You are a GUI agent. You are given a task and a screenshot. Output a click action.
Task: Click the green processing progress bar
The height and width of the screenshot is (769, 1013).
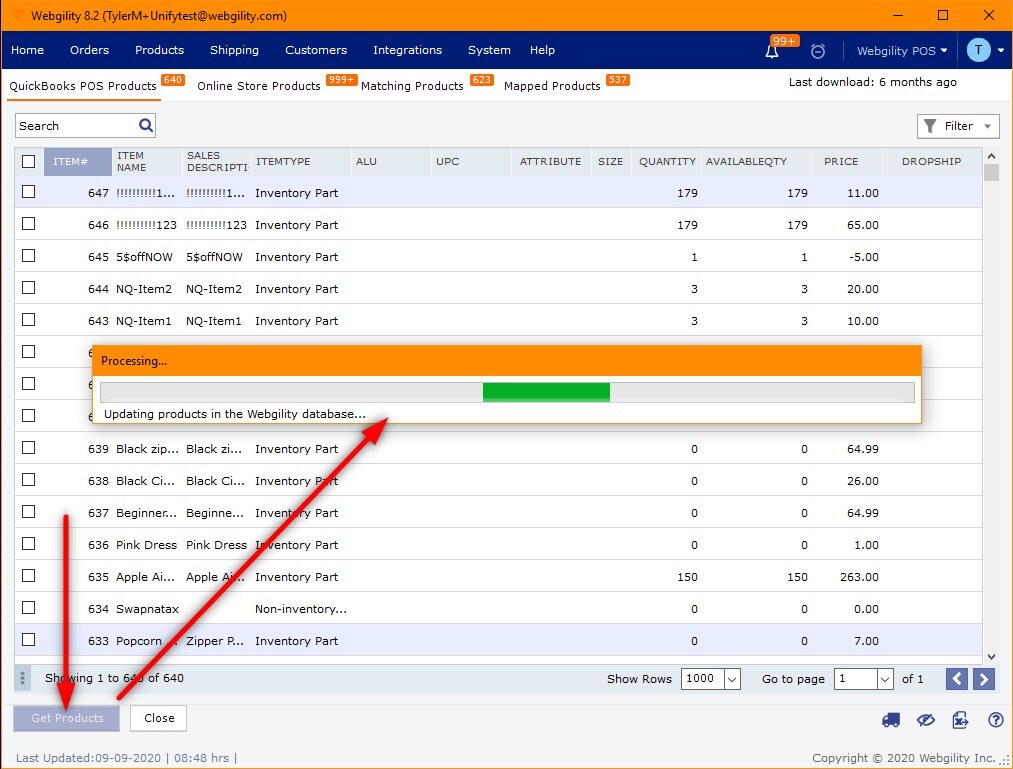pyautogui.click(x=546, y=392)
